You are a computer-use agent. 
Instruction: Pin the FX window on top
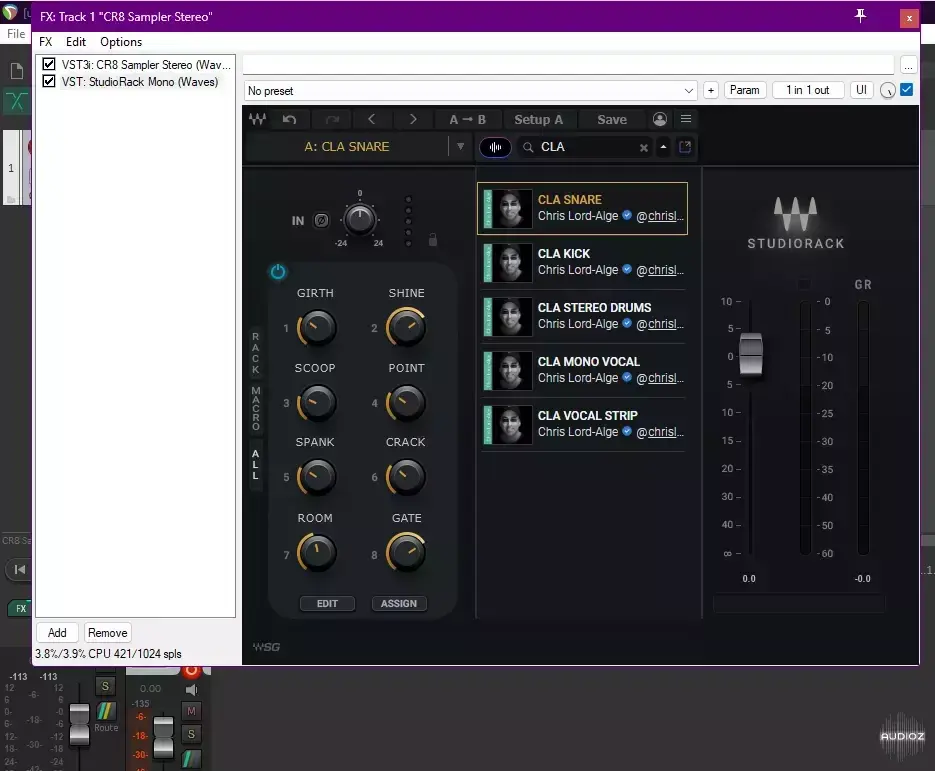pos(860,16)
